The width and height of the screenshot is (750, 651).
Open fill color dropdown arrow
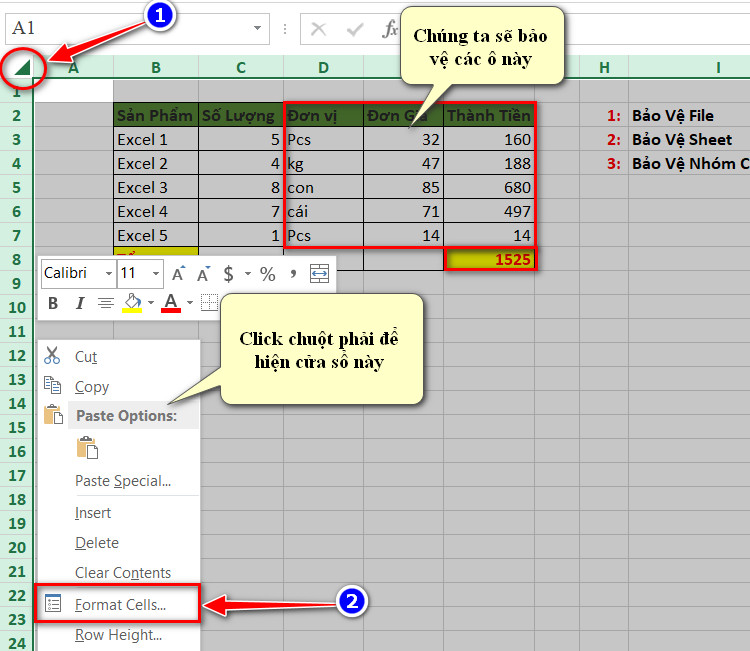coord(151,302)
